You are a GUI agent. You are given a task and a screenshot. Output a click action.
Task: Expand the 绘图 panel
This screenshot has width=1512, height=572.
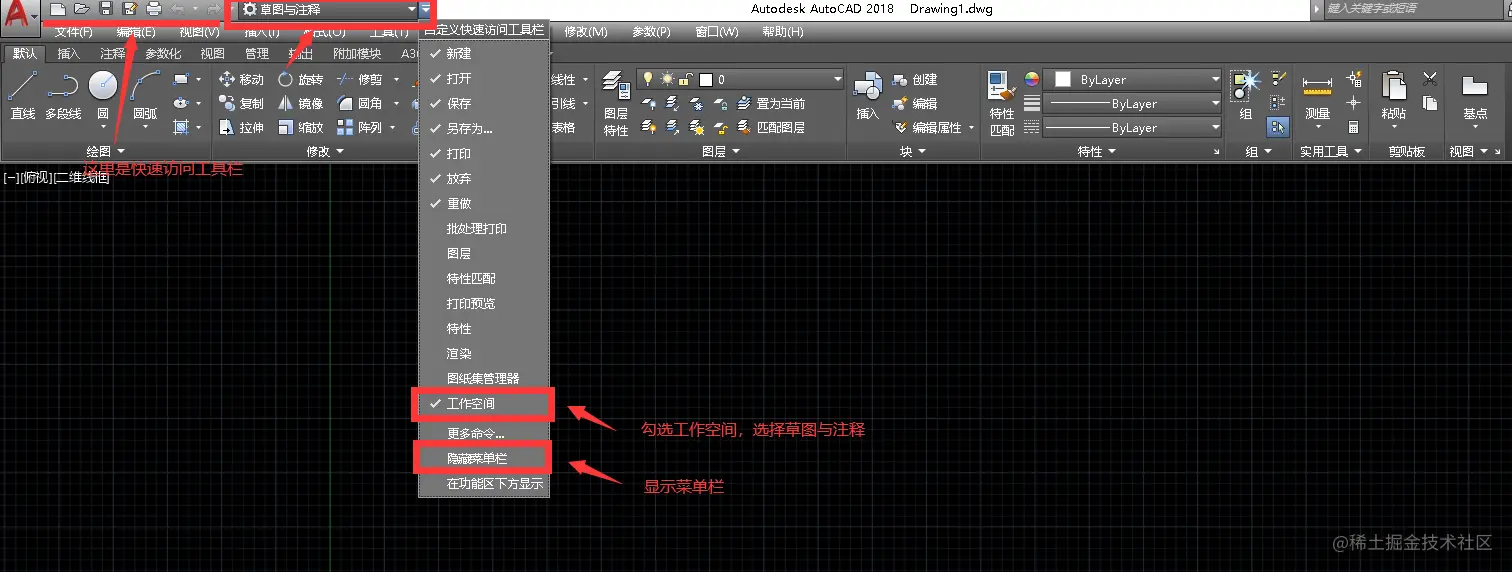pyautogui.click(x=106, y=151)
